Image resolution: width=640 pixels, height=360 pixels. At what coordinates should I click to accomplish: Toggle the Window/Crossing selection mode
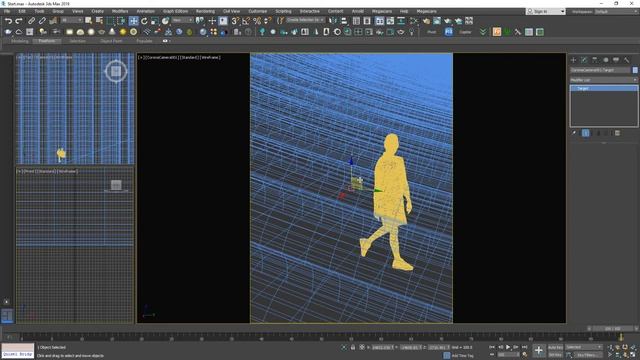click(x=121, y=21)
